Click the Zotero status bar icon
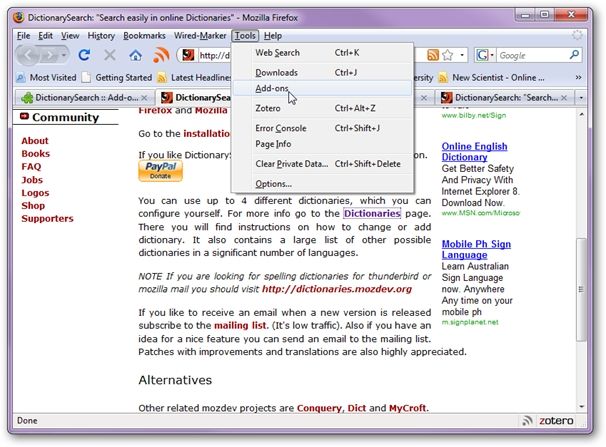 [556, 421]
